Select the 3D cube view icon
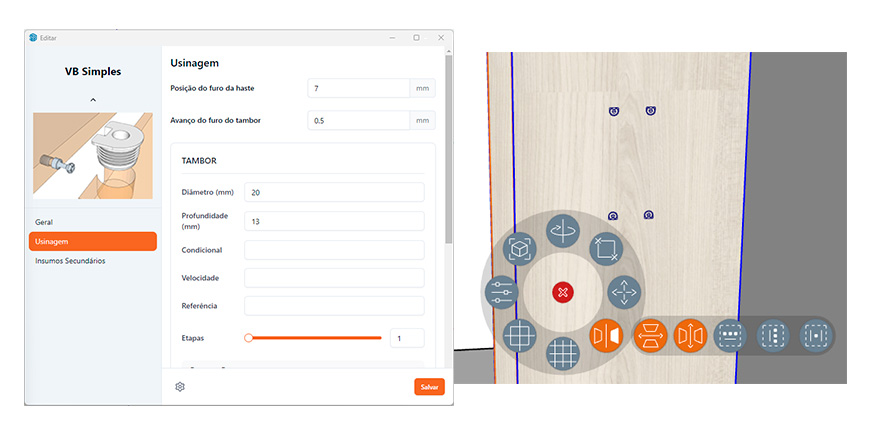Screen dimensions: 871x437 [x=518, y=249]
